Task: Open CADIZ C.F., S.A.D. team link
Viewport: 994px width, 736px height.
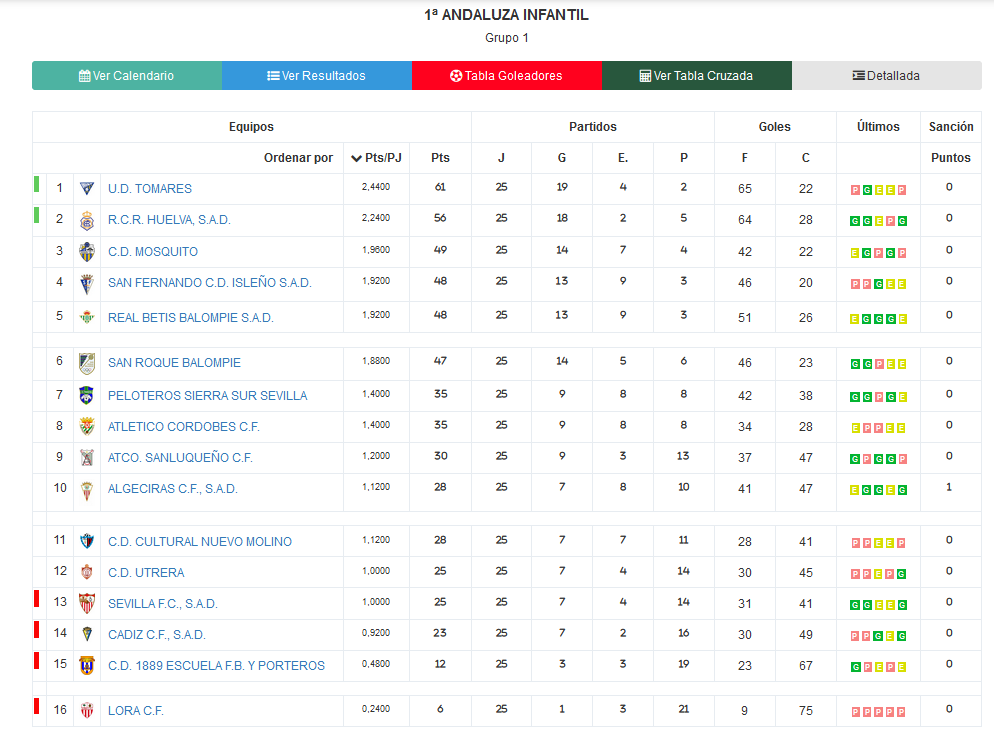Action: tap(157, 635)
